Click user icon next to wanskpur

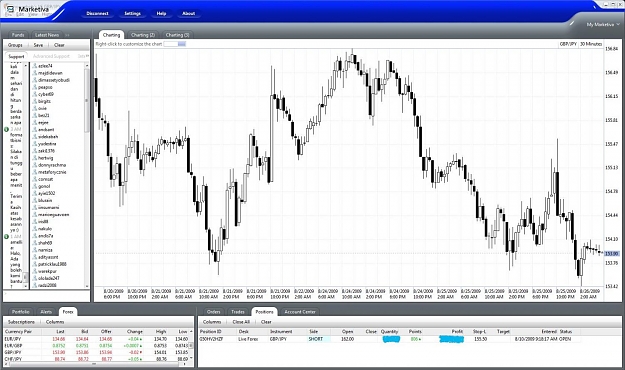[x=35, y=271]
